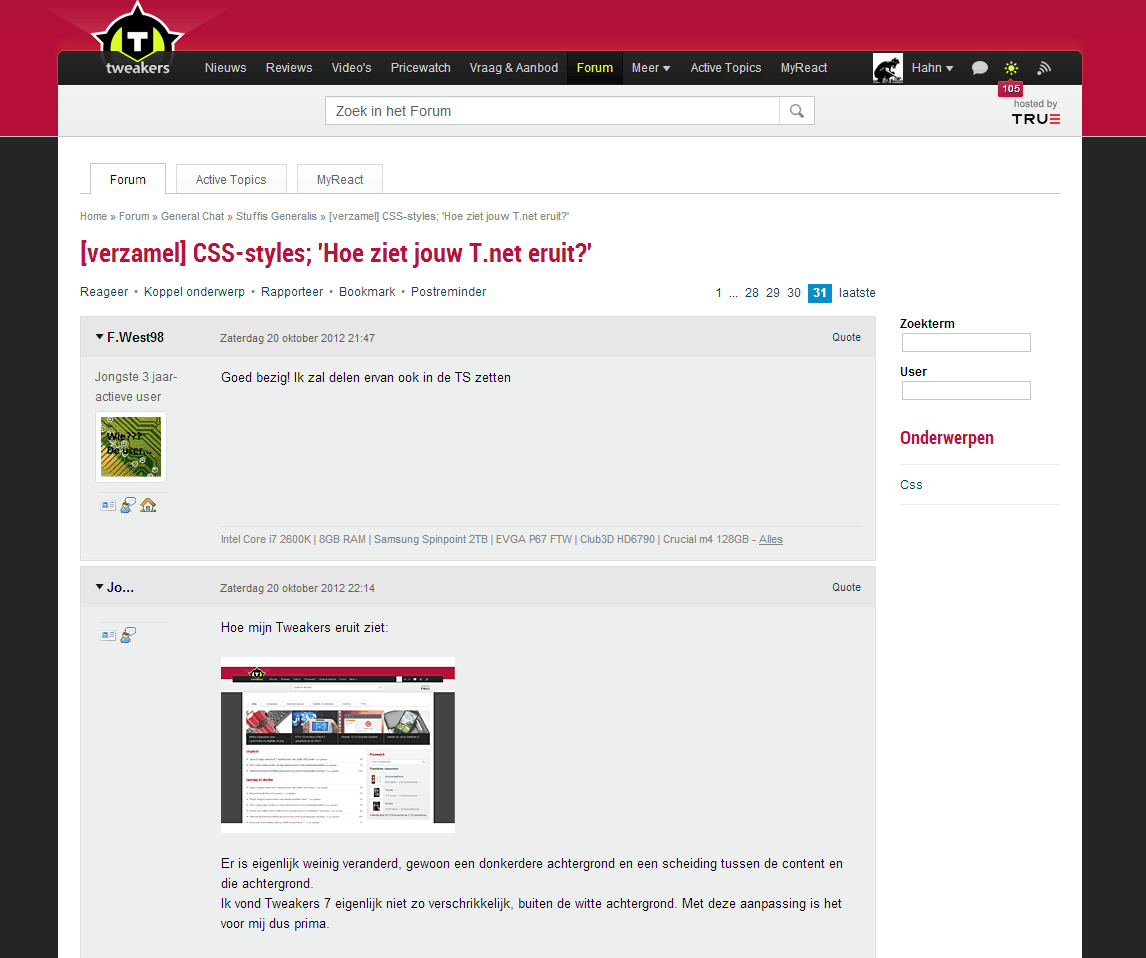Image resolution: width=1146 pixels, height=958 pixels.
Task: Click the User input field
Action: 966,391
